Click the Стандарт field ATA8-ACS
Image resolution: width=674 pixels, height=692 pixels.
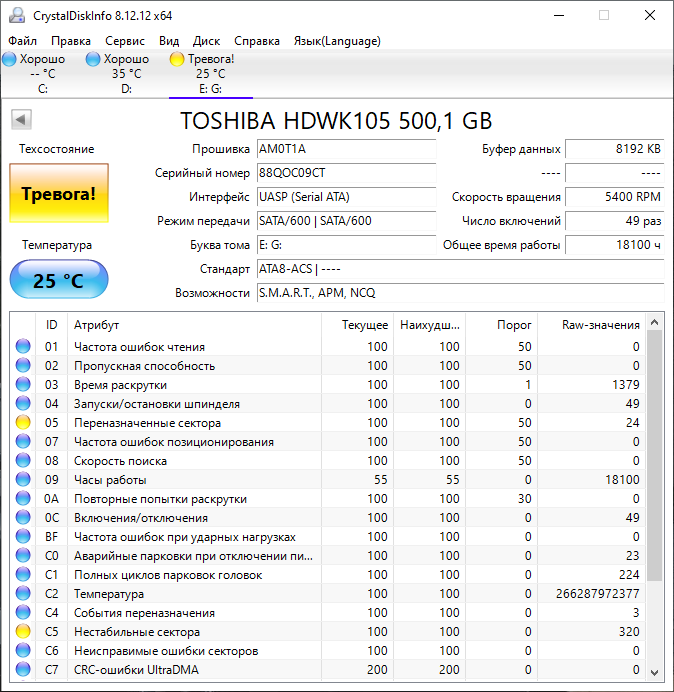tap(460, 269)
